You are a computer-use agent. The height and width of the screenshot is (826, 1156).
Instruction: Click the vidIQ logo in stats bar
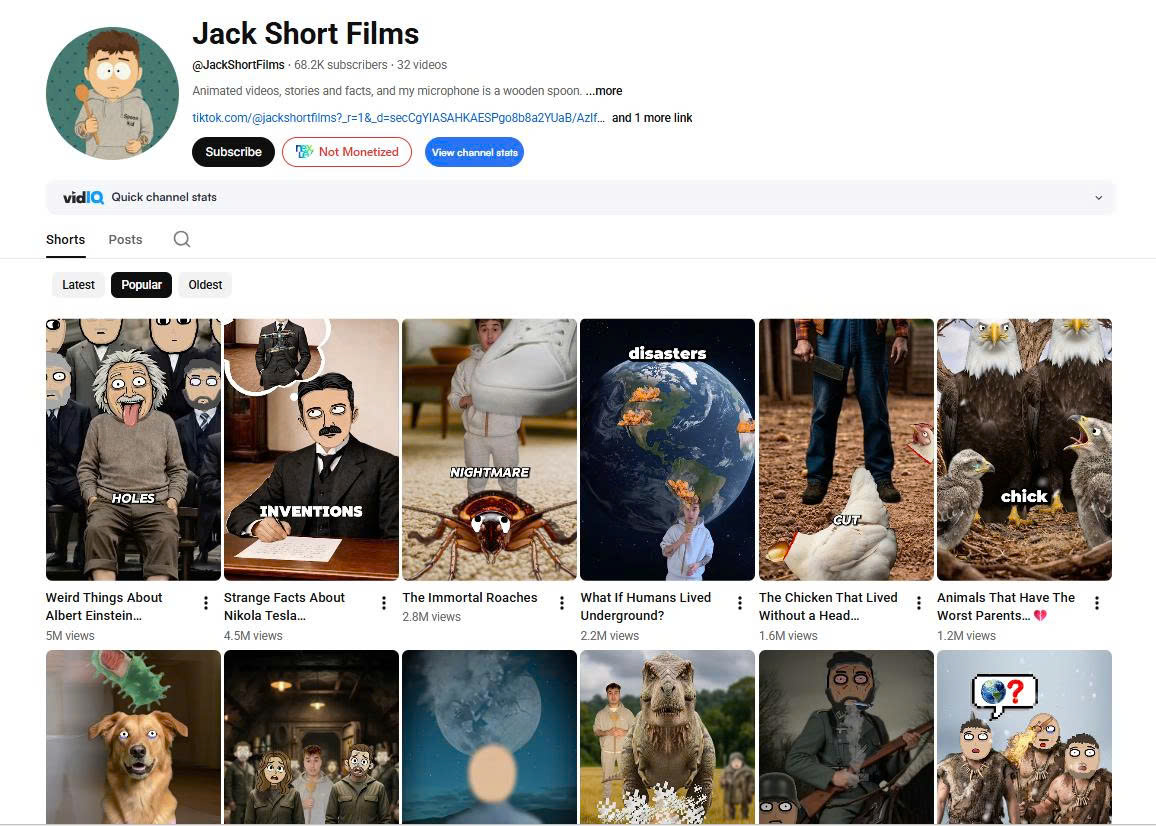pyautogui.click(x=83, y=197)
